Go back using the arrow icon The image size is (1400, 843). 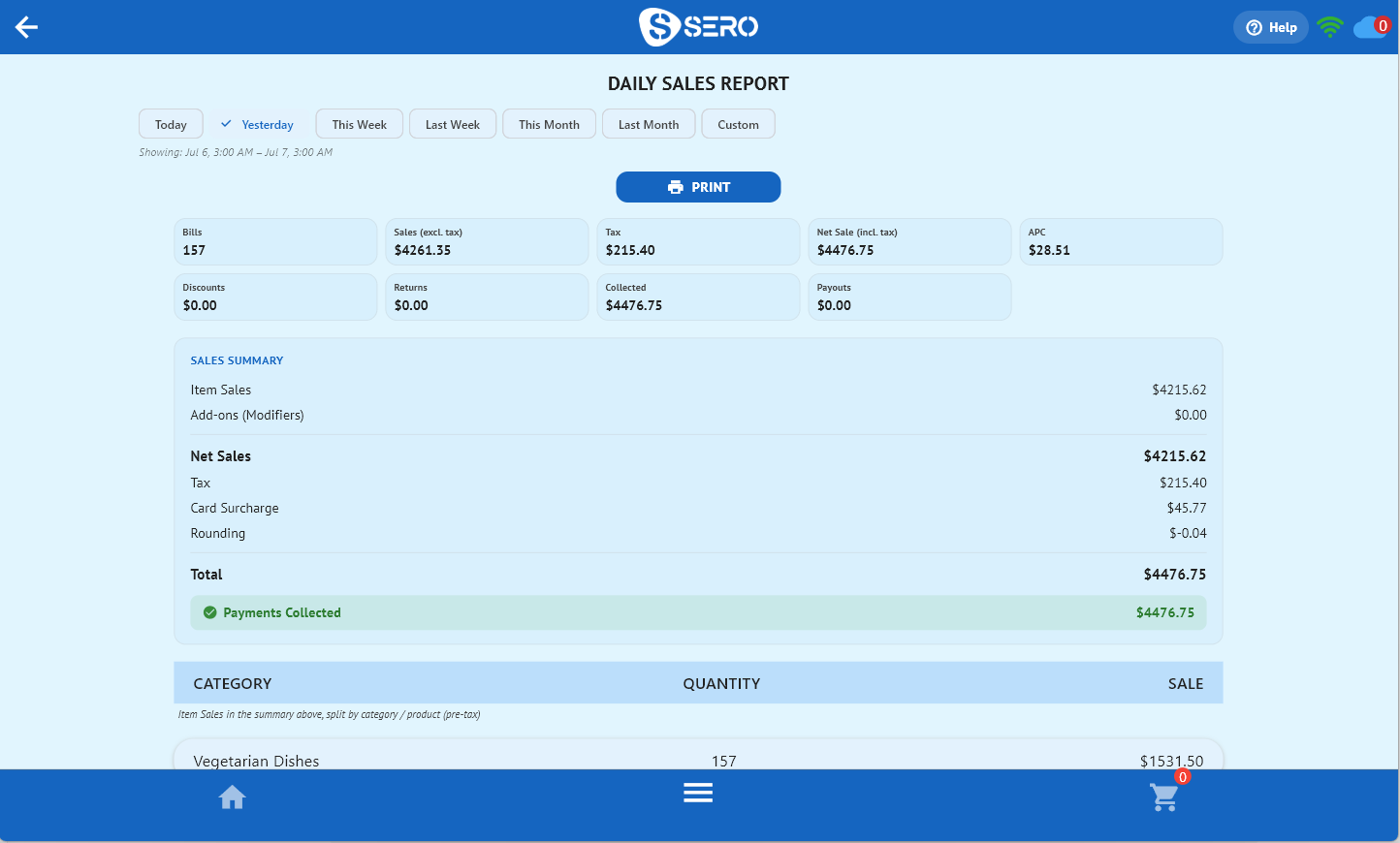[x=27, y=27]
